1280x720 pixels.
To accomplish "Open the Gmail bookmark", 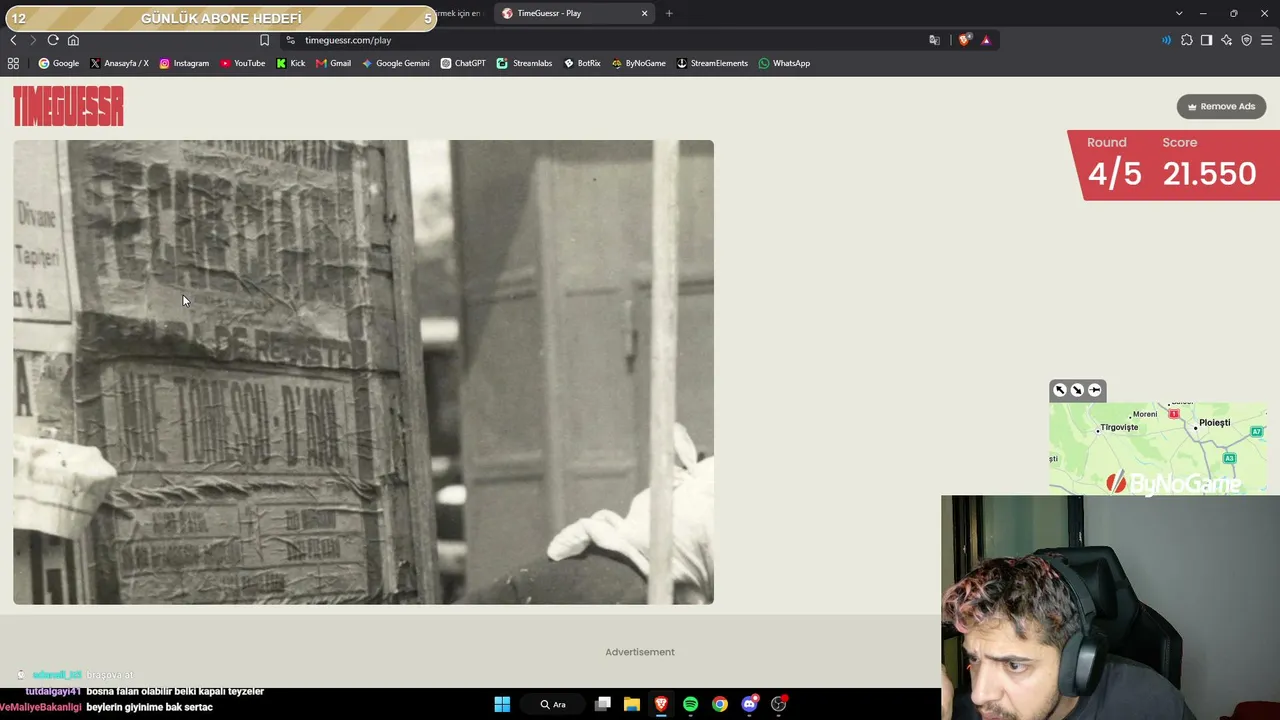I will click(333, 63).
